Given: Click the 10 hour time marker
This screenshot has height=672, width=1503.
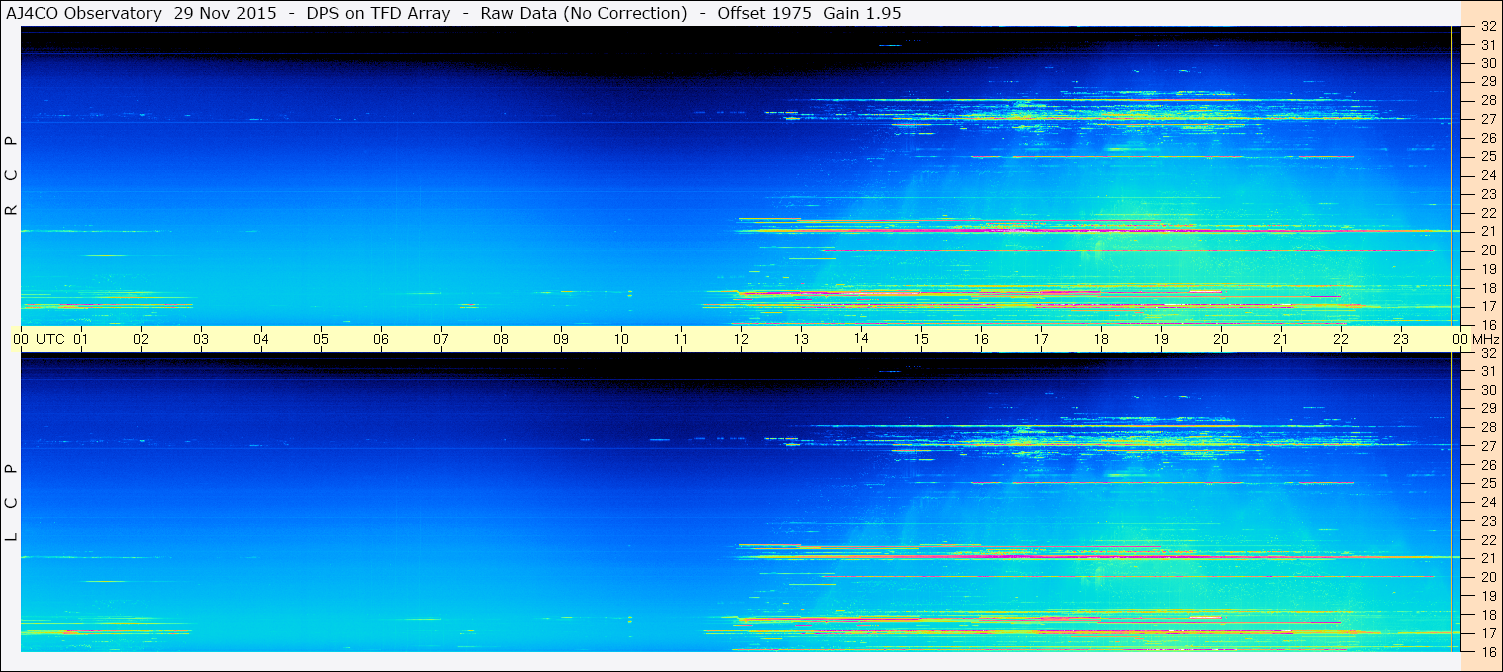Looking at the screenshot, I should pyautogui.click(x=621, y=339).
